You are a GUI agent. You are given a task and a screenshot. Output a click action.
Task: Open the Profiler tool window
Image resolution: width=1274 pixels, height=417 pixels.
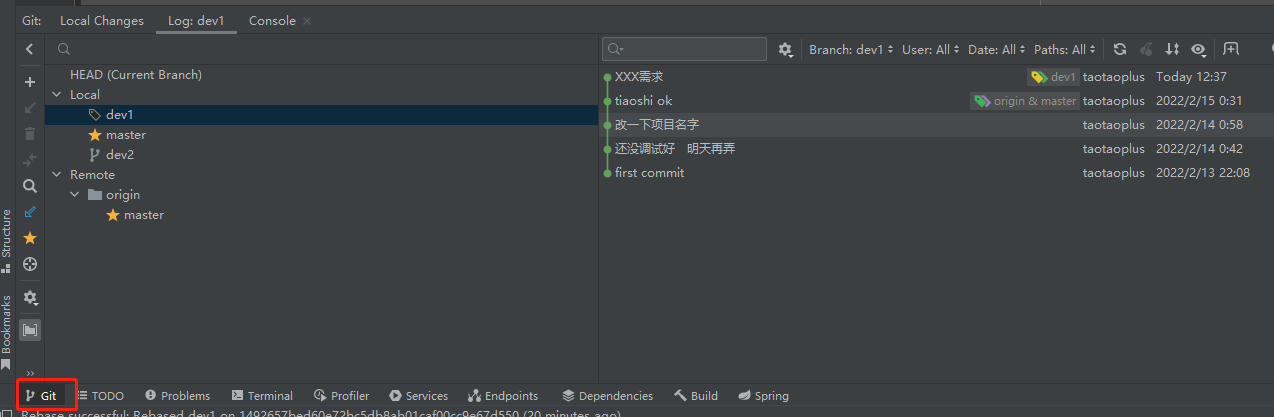click(x=341, y=396)
